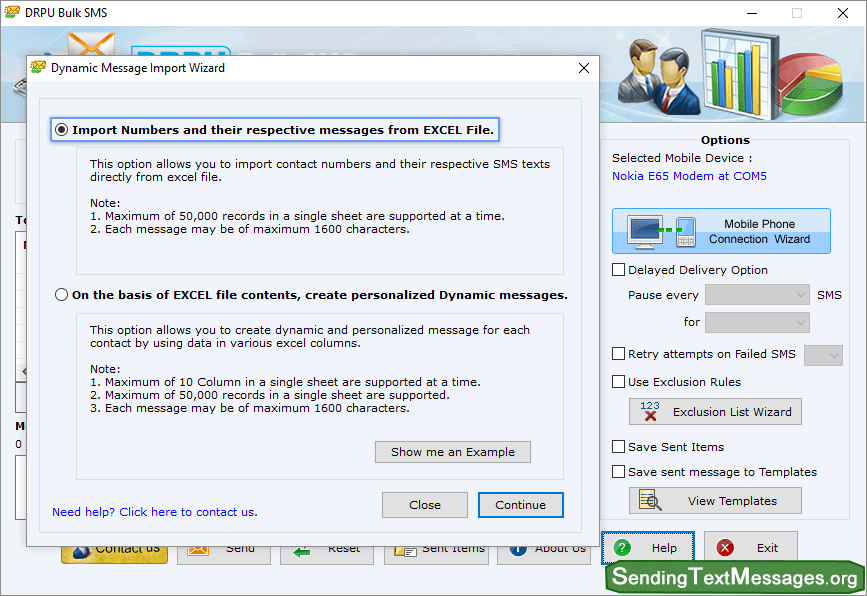Click the Help button
Screen dimensions: 867x596
[647, 547]
